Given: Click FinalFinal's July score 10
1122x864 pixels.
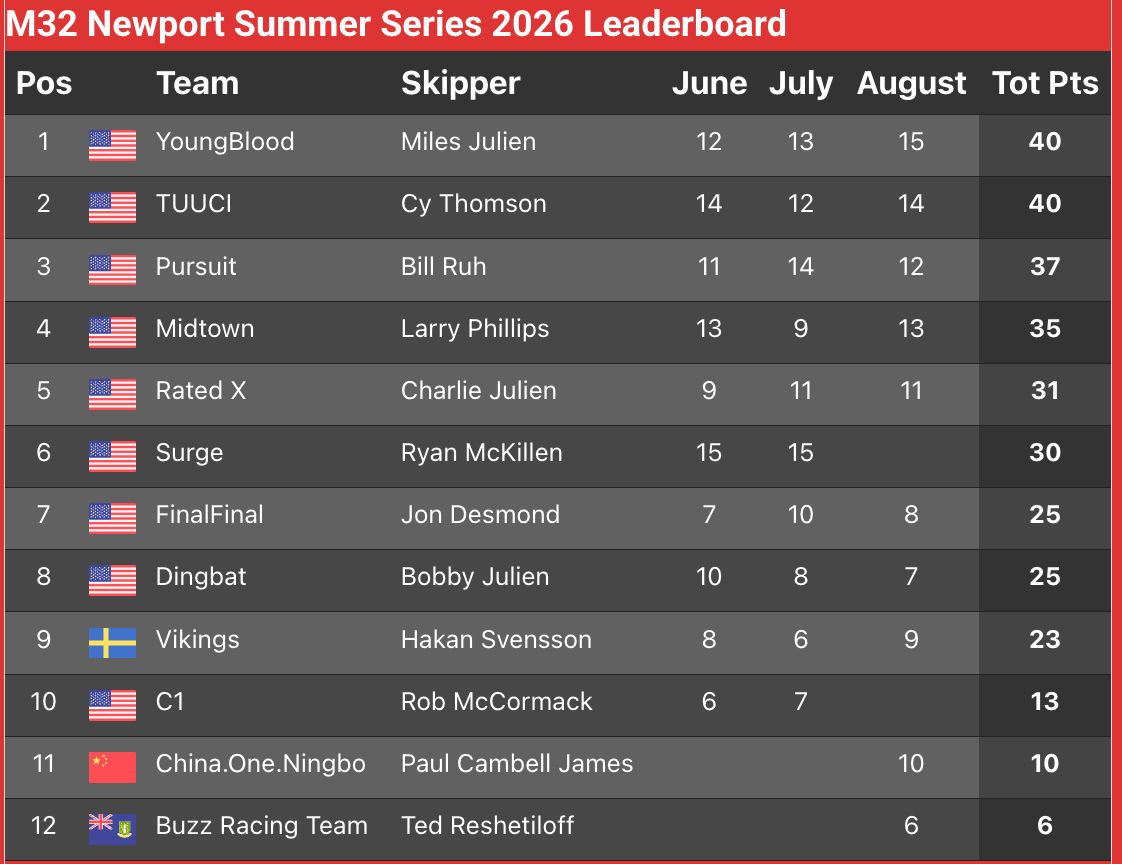Looking at the screenshot, I should (x=800, y=514).
